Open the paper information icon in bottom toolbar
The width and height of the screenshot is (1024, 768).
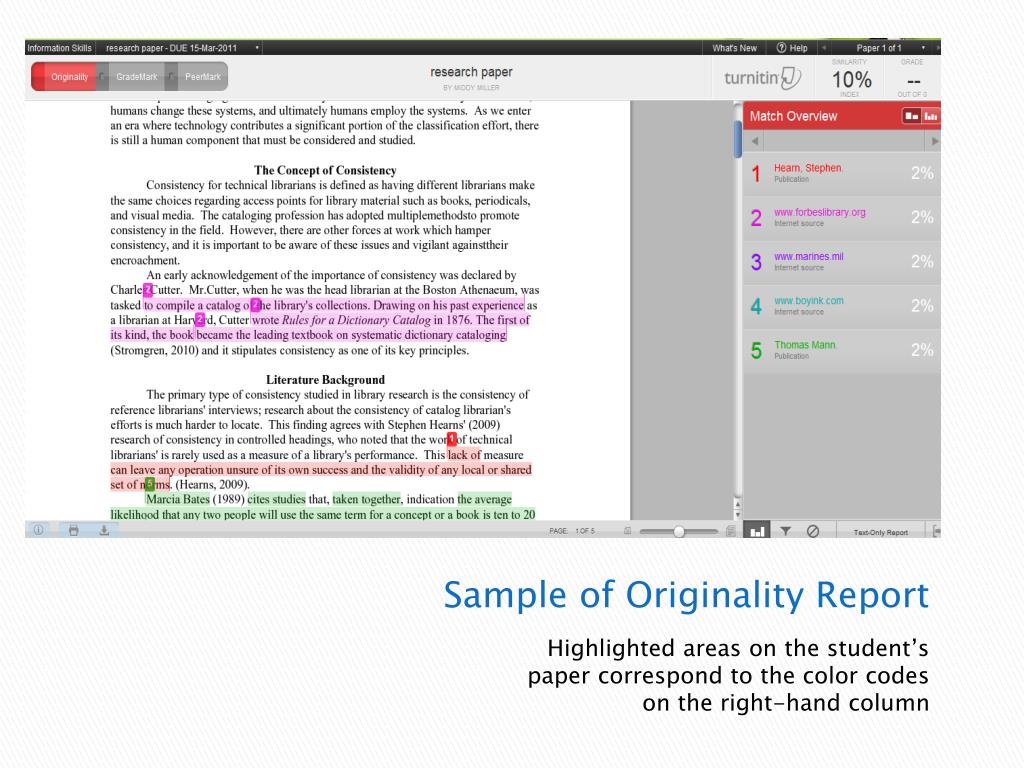(x=39, y=530)
